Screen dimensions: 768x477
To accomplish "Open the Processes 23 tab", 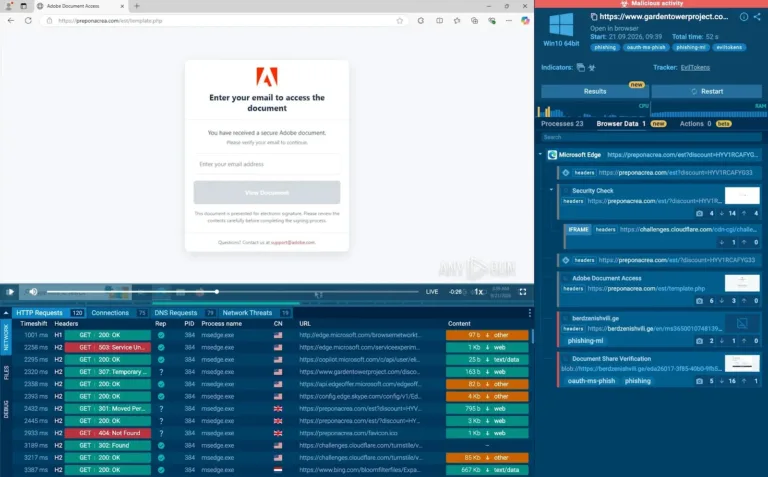I will [562, 124].
